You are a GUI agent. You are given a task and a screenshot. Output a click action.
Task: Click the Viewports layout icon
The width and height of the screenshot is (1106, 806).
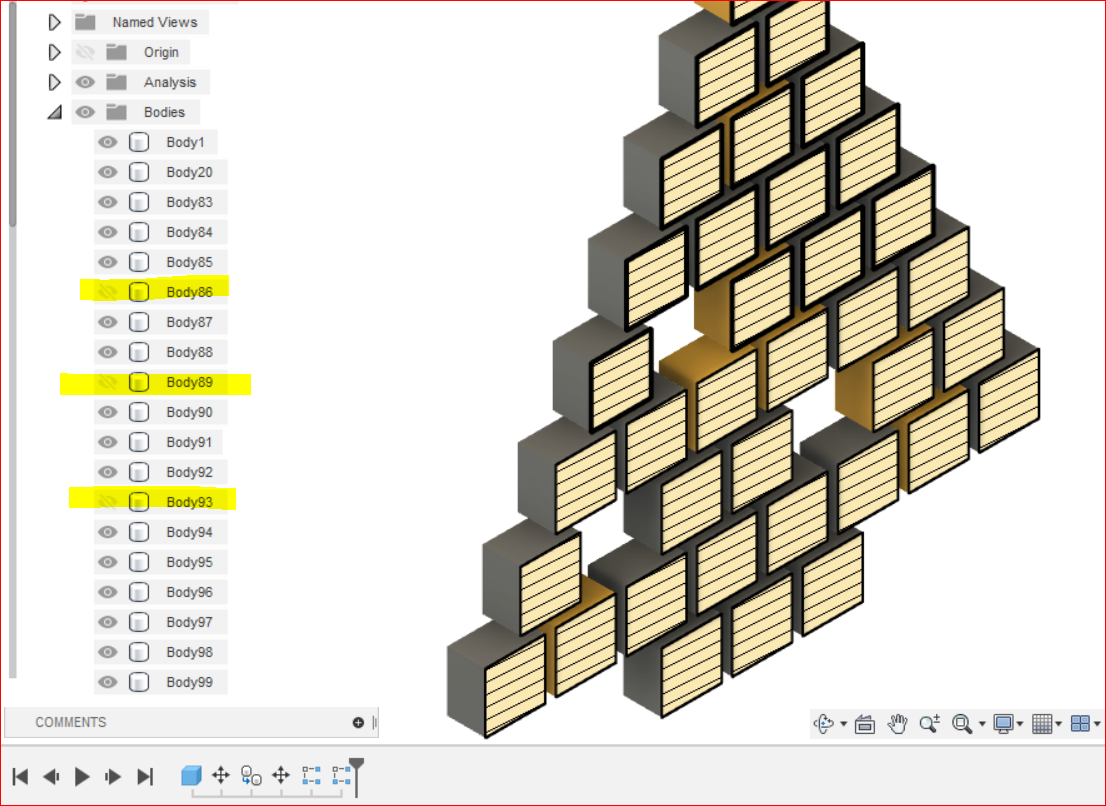click(1080, 723)
